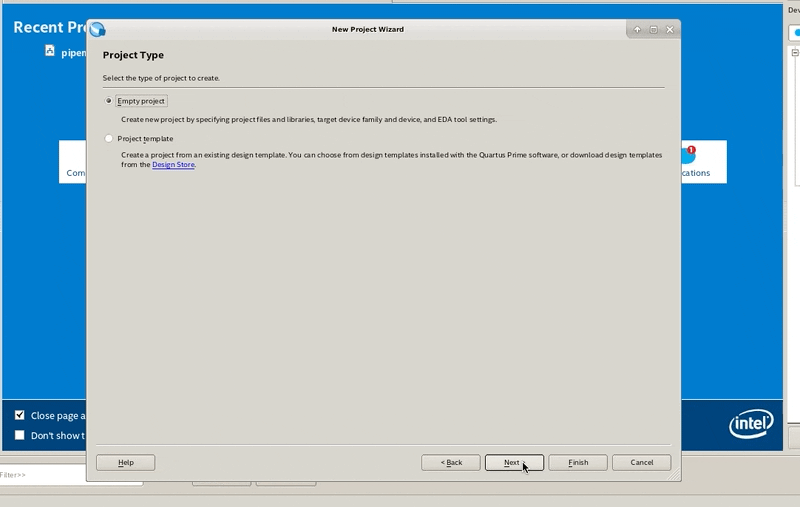Click the Recent Projects heading
Image resolution: width=800 pixels, height=507 pixels.
49,27
